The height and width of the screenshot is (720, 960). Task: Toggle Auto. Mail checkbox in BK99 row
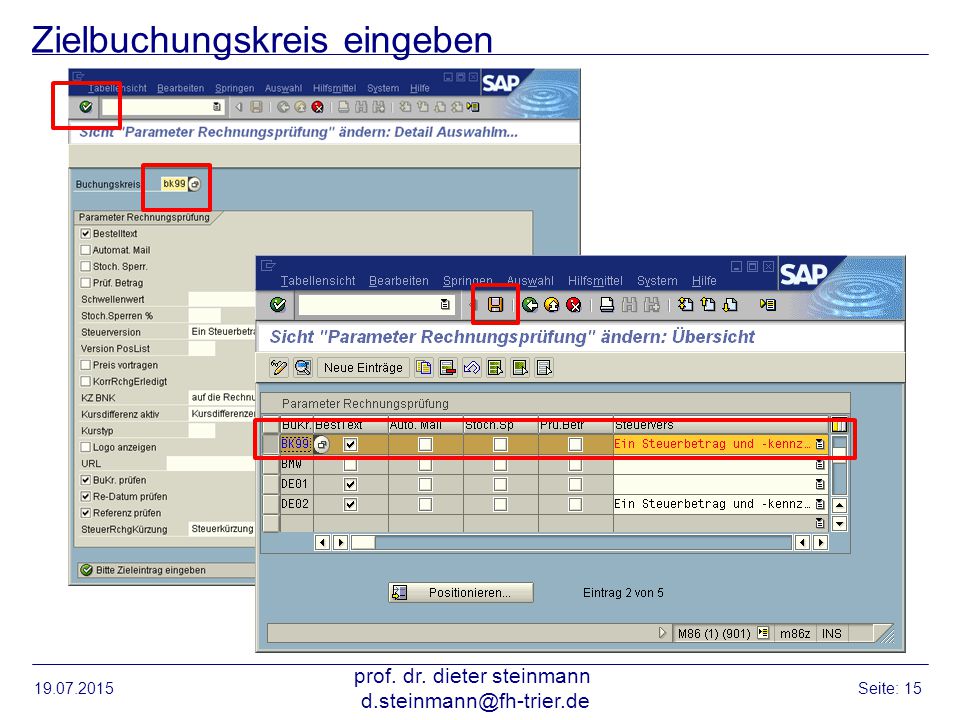click(425, 444)
